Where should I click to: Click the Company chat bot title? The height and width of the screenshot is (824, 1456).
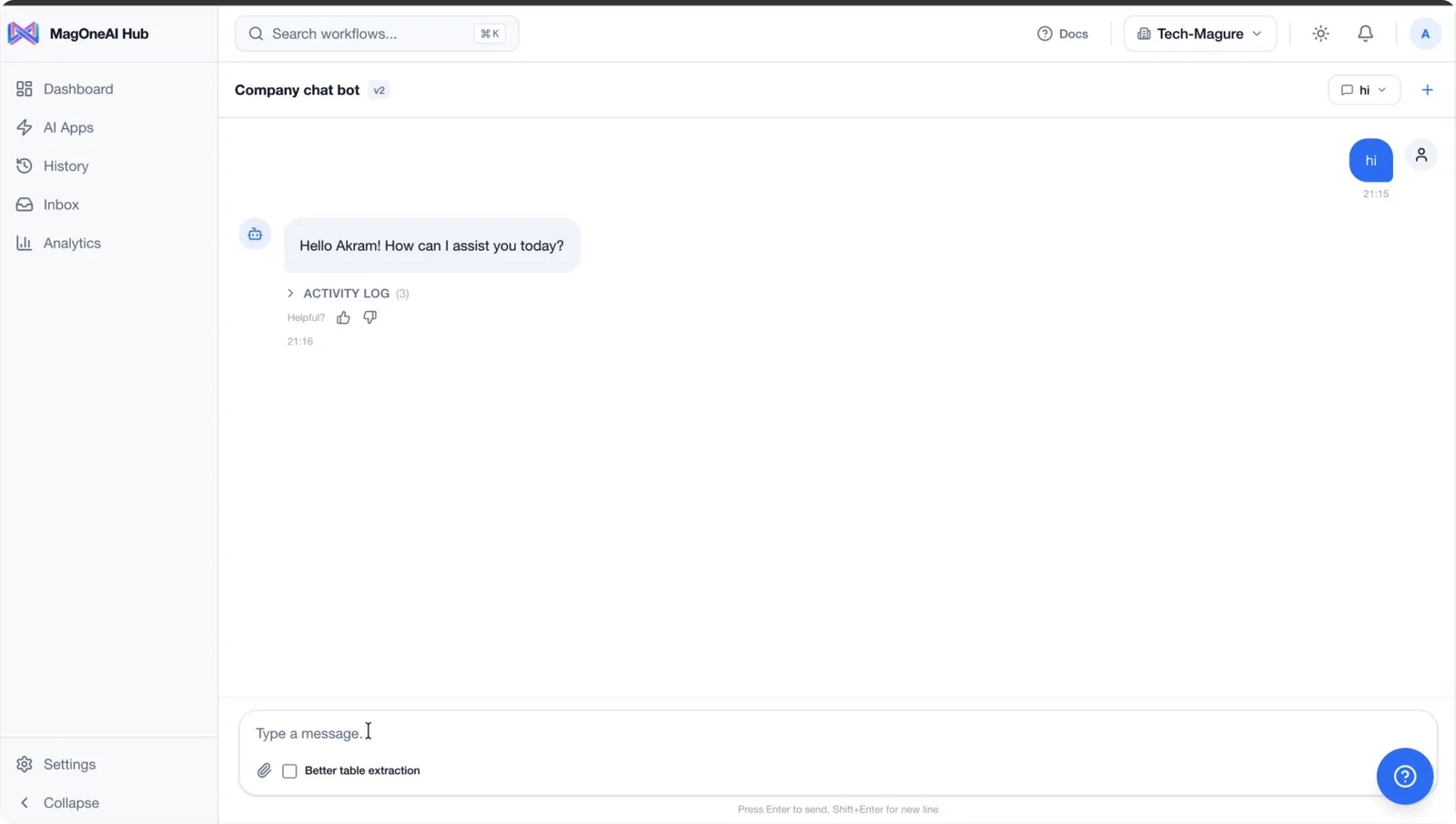pyautogui.click(x=297, y=90)
